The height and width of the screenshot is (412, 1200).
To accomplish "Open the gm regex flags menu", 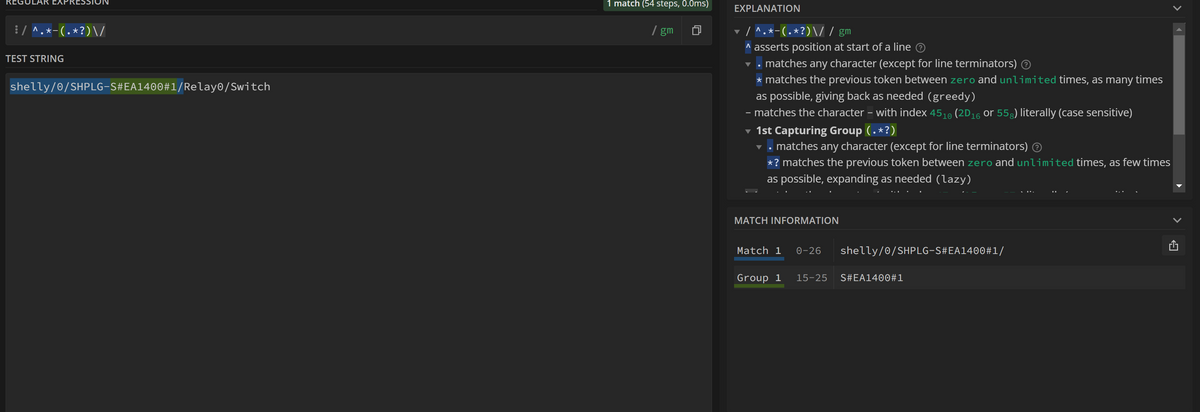I will click(662, 32).
